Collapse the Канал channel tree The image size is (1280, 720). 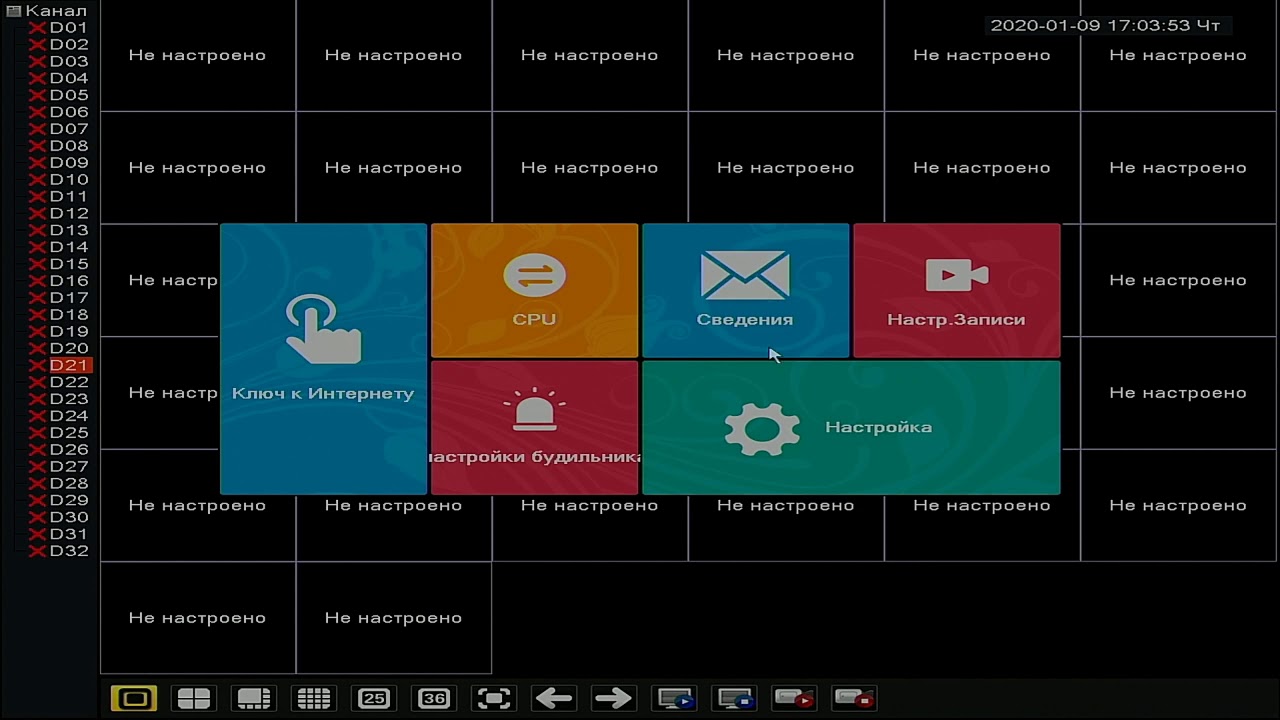pos(14,11)
